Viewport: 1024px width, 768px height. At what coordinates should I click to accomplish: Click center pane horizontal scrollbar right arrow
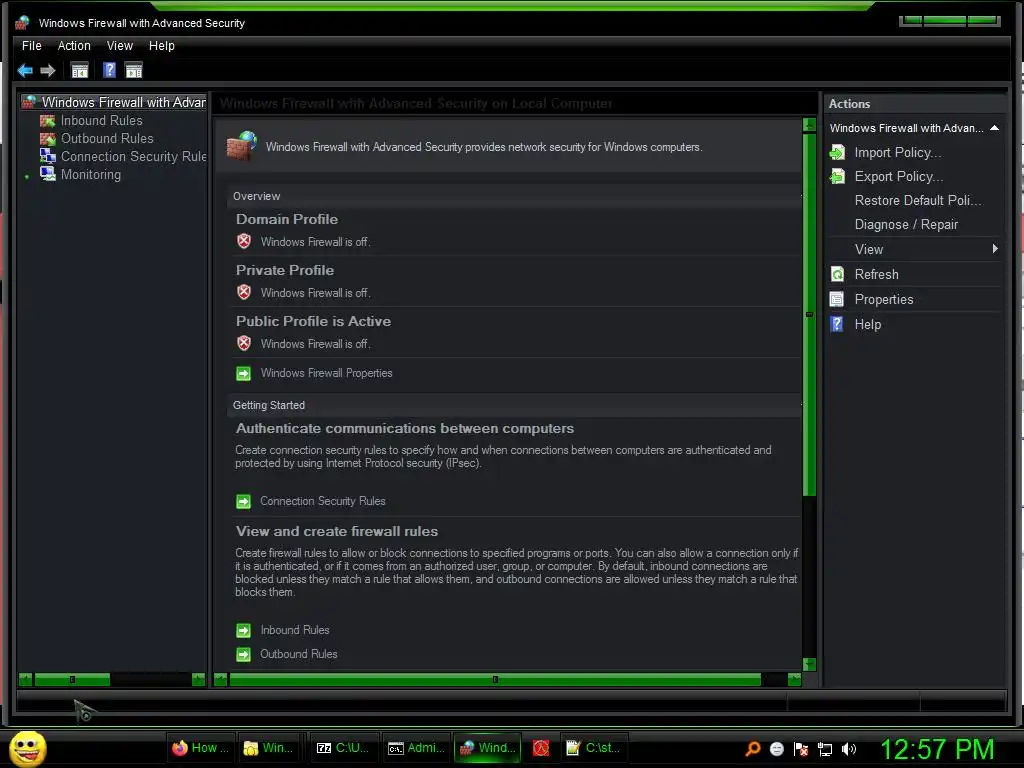(794, 679)
